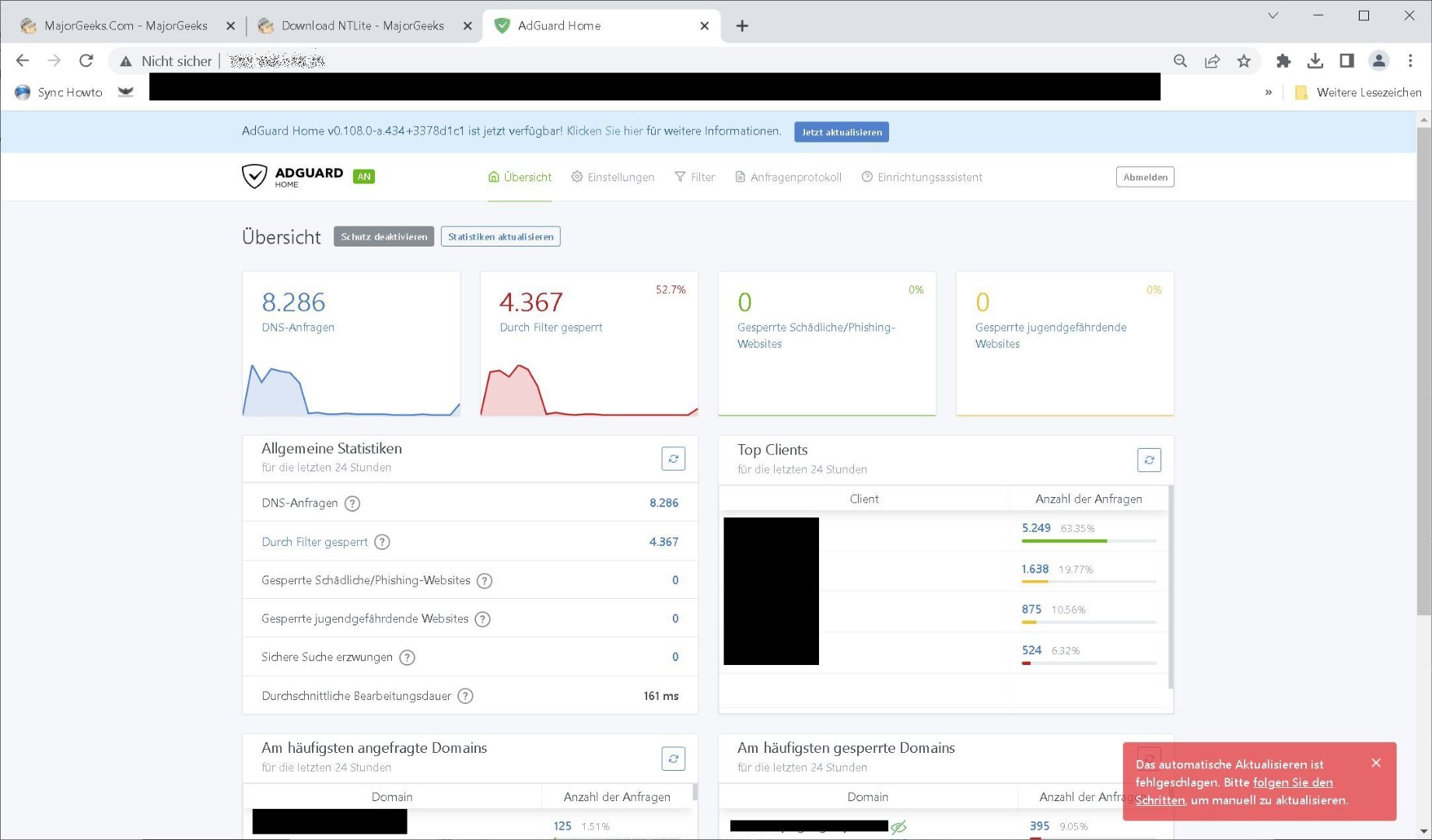This screenshot has height=840, width=1432.
Task: Expand hidden bookmarks with the chevron
Action: 1268,93
